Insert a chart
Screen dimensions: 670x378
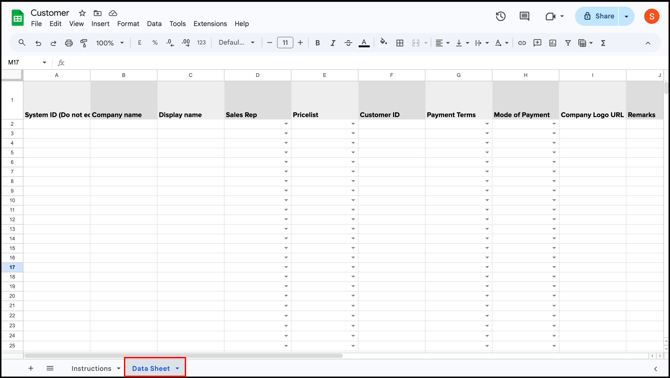[x=552, y=43]
